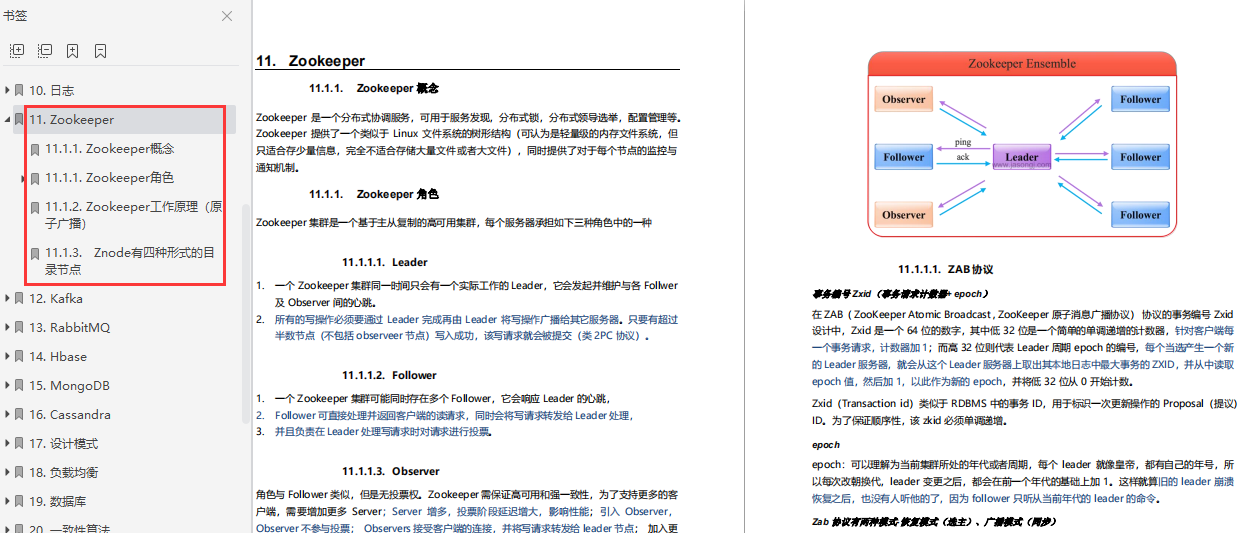Click the '11.1.1.1. Leader' subheading

384,262
